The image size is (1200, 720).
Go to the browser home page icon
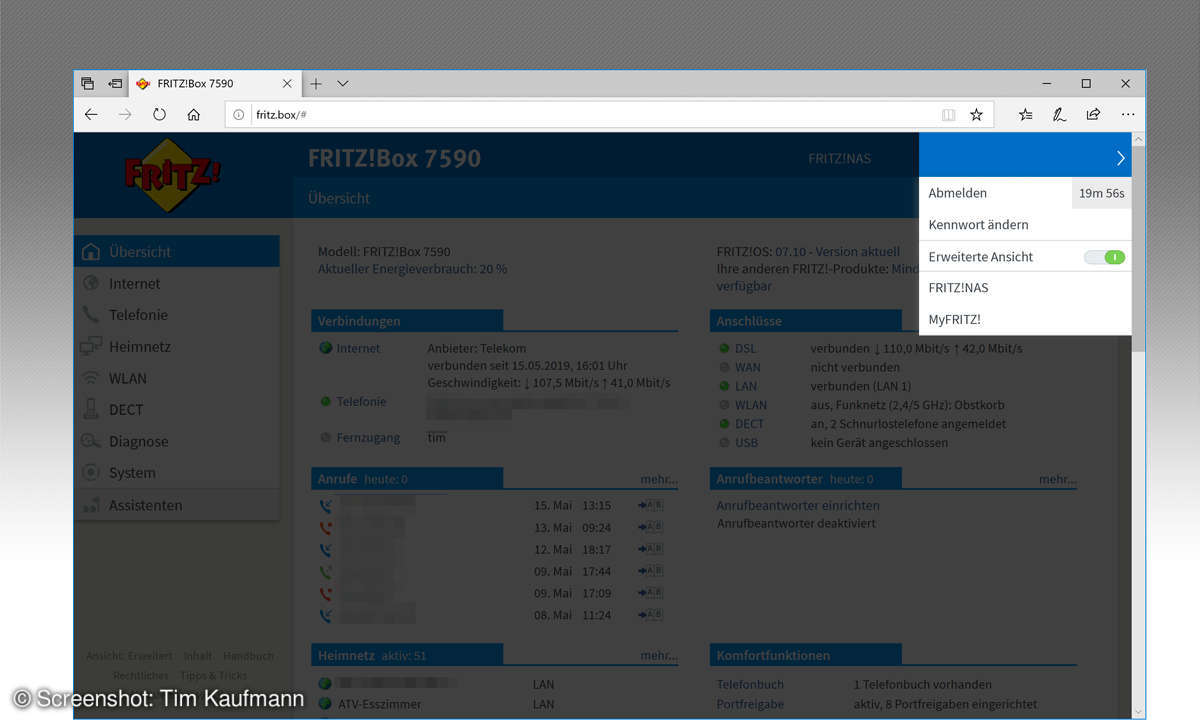click(x=193, y=114)
